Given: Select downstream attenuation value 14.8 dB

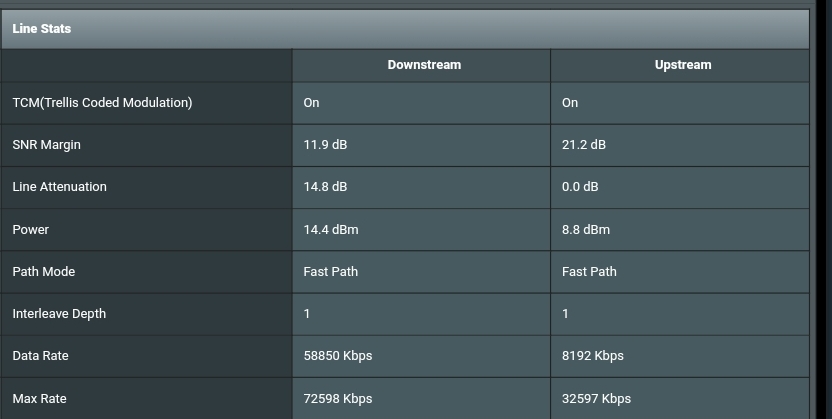Looking at the screenshot, I should coord(325,187).
